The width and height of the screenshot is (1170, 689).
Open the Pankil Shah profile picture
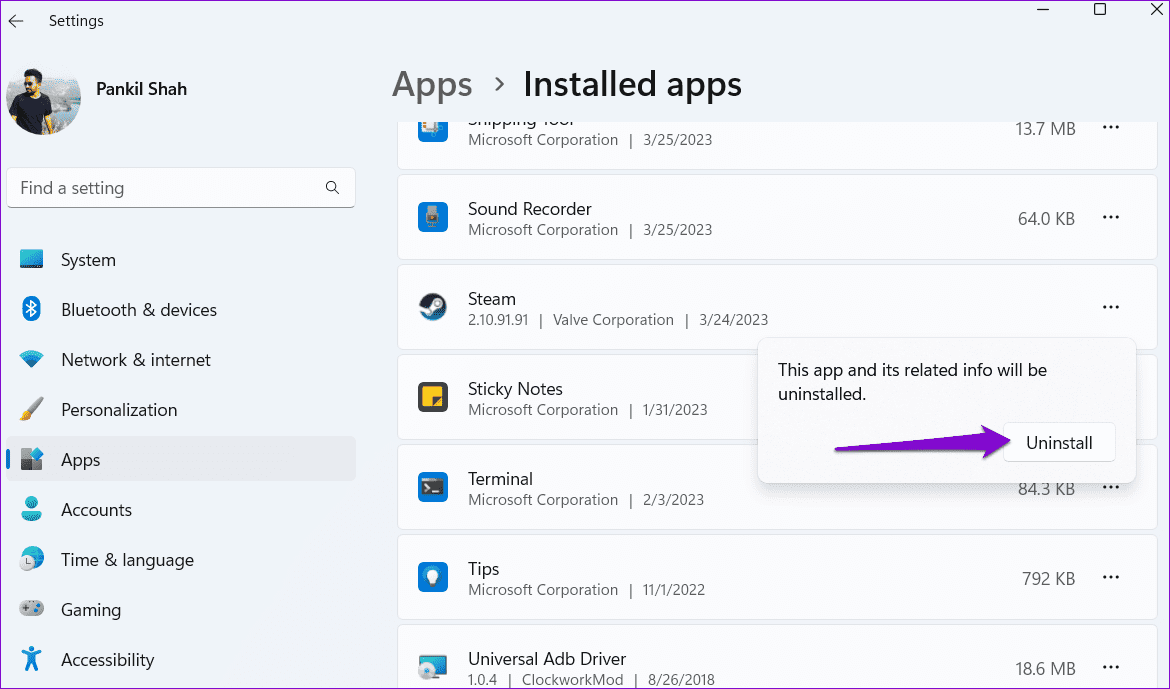tap(43, 103)
